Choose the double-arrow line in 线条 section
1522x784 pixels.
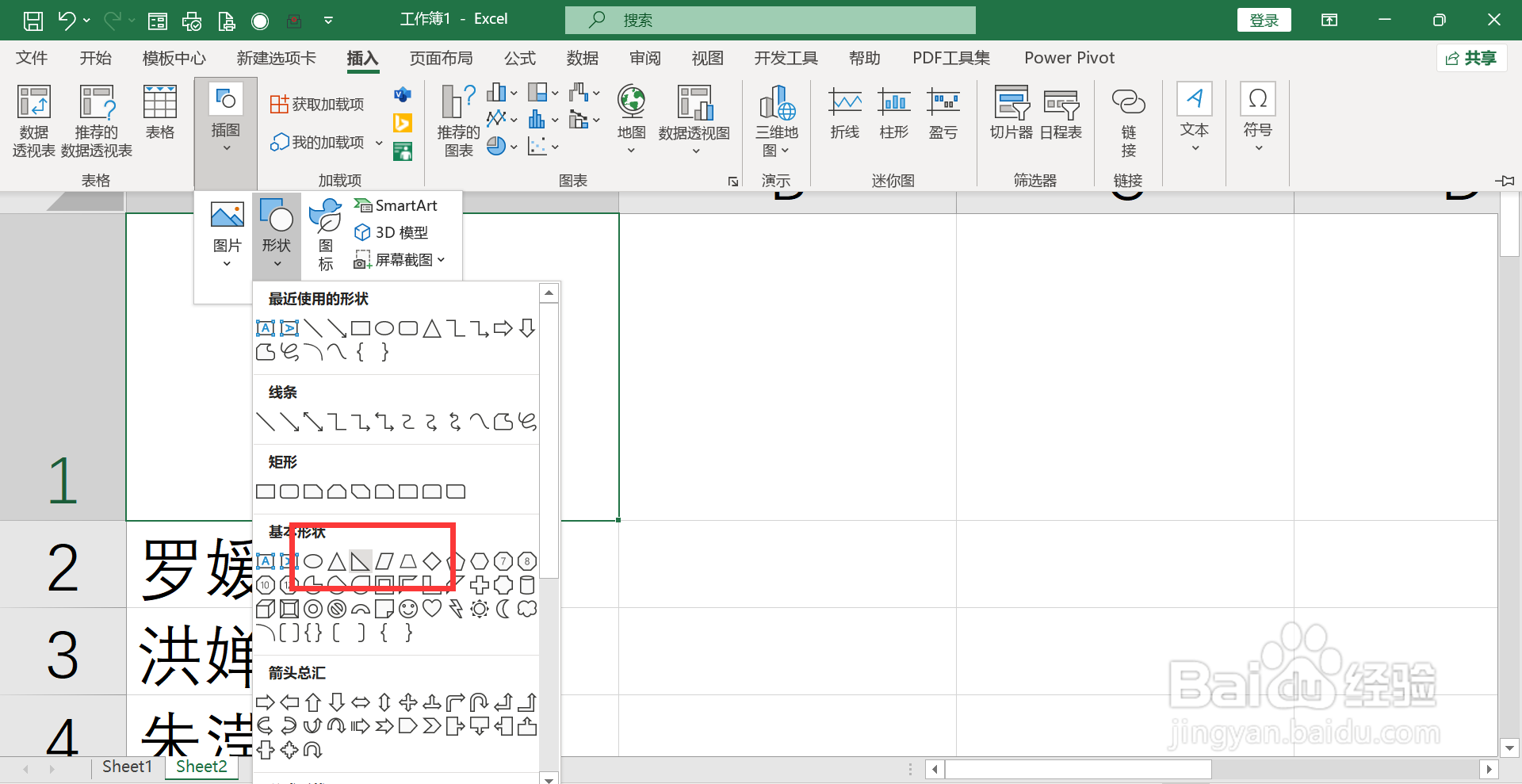click(313, 422)
